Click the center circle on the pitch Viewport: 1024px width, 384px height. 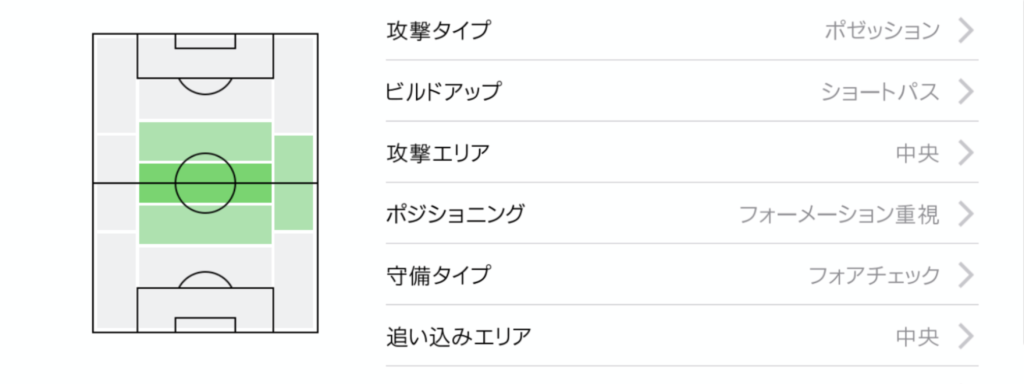point(205,183)
